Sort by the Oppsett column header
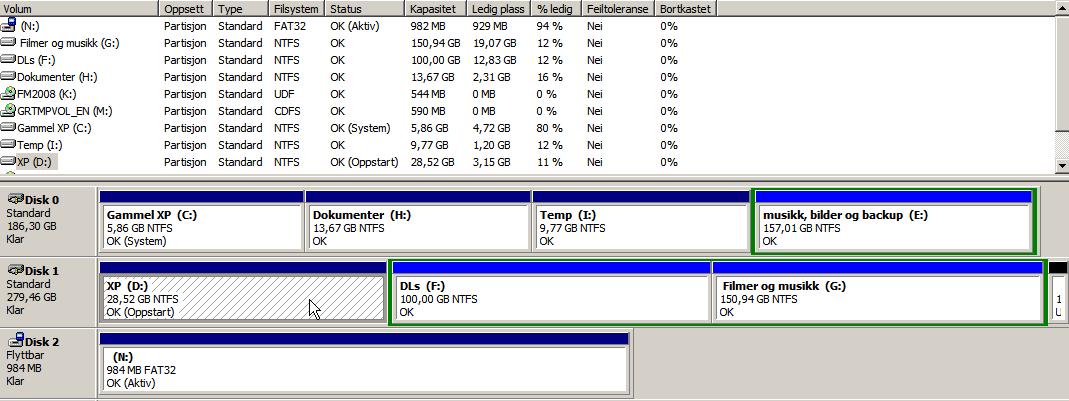Image resolution: width=1069 pixels, height=401 pixels. 187,9
